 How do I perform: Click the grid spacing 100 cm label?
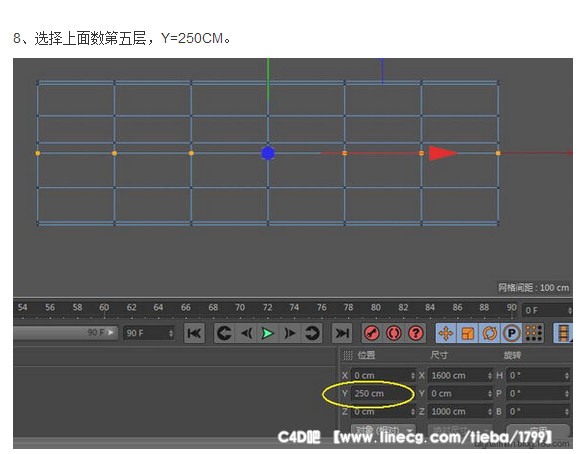[533, 287]
